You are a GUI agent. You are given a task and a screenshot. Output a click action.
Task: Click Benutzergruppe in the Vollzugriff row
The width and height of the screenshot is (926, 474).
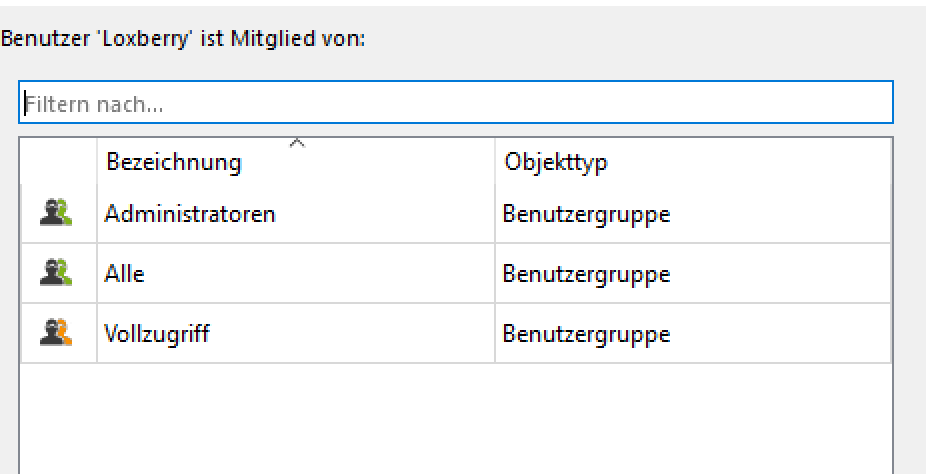point(586,334)
